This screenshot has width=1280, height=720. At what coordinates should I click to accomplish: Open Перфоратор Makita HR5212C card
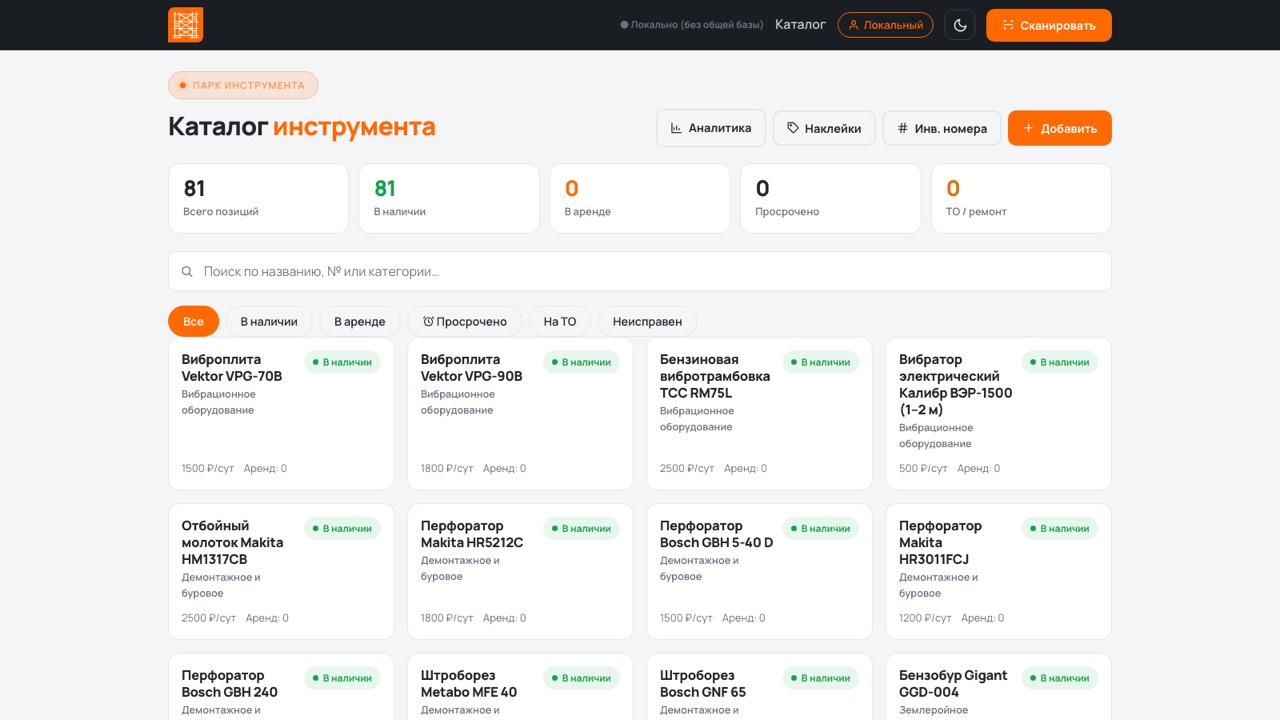pyautogui.click(x=520, y=572)
